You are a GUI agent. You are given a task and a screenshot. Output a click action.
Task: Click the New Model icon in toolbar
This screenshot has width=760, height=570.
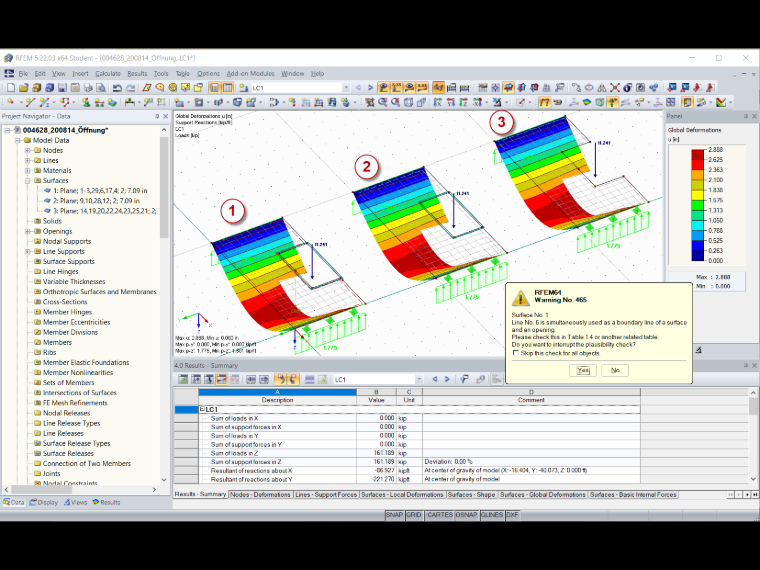point(11,88)
